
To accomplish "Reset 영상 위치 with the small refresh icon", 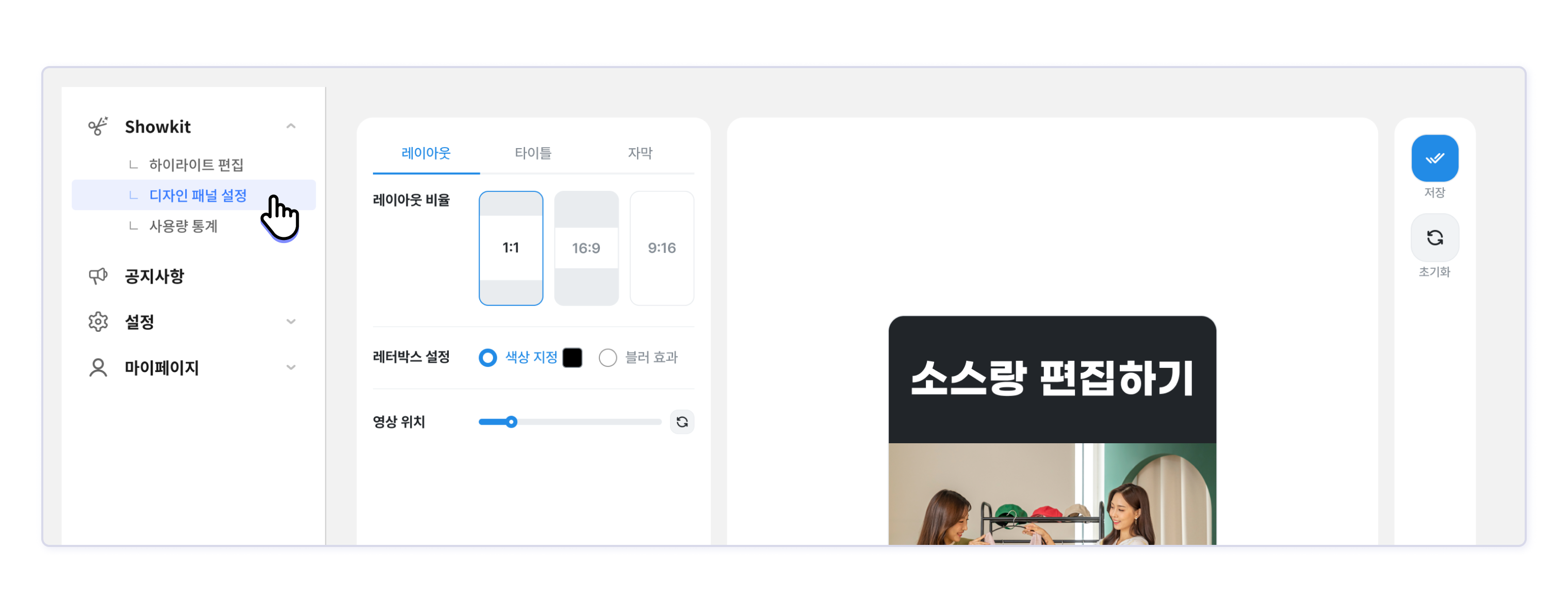I will click(x=682, y=422).
